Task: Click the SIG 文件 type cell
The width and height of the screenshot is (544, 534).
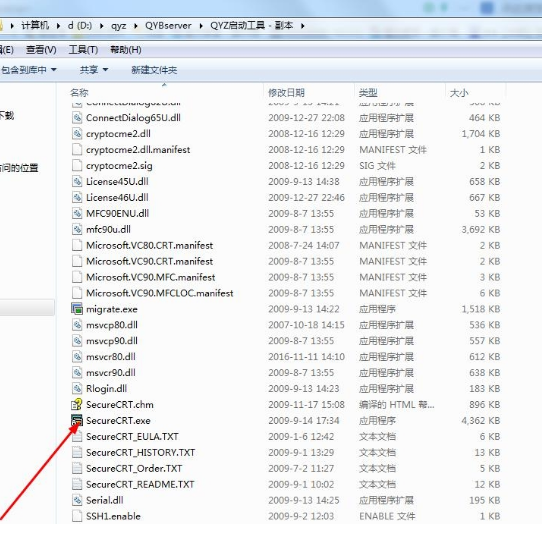Action: pyautogui.click(x=377, y=166)
